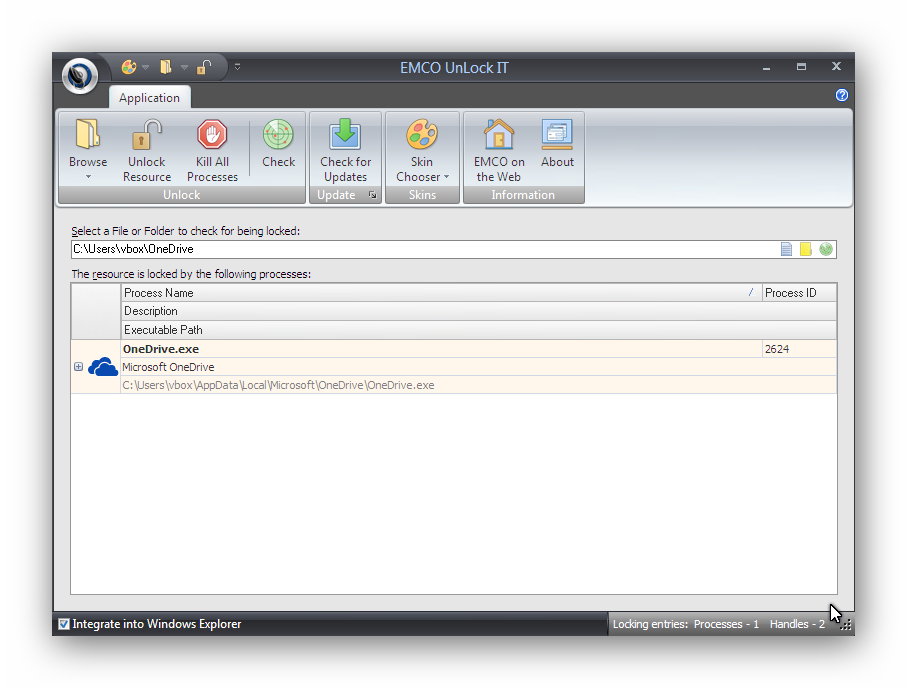Click the Description column header
Viewport: 907px width, 688px height.
(479, 311)
